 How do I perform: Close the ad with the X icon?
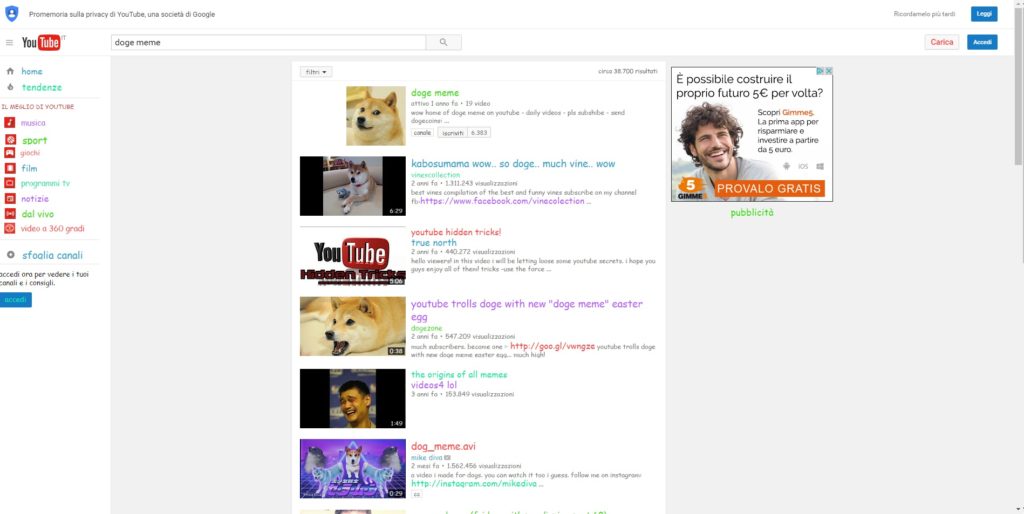(829, 71)
